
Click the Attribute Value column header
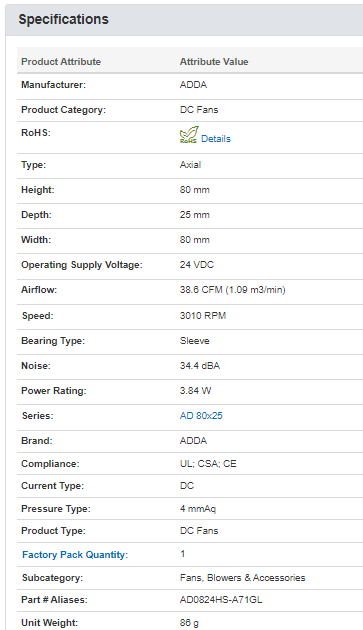[214, 61]
